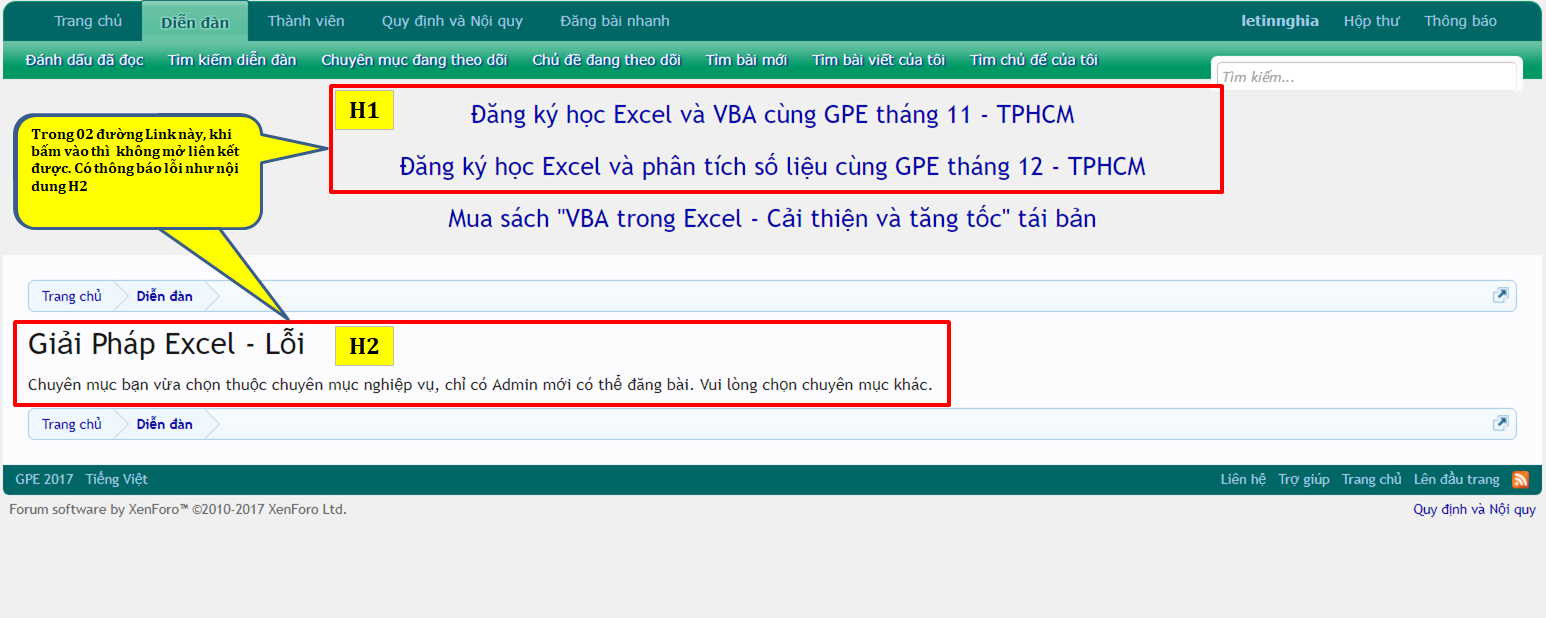
Task: Open Tiếng Việt language chooser
Action: click(x=116, y=480)
